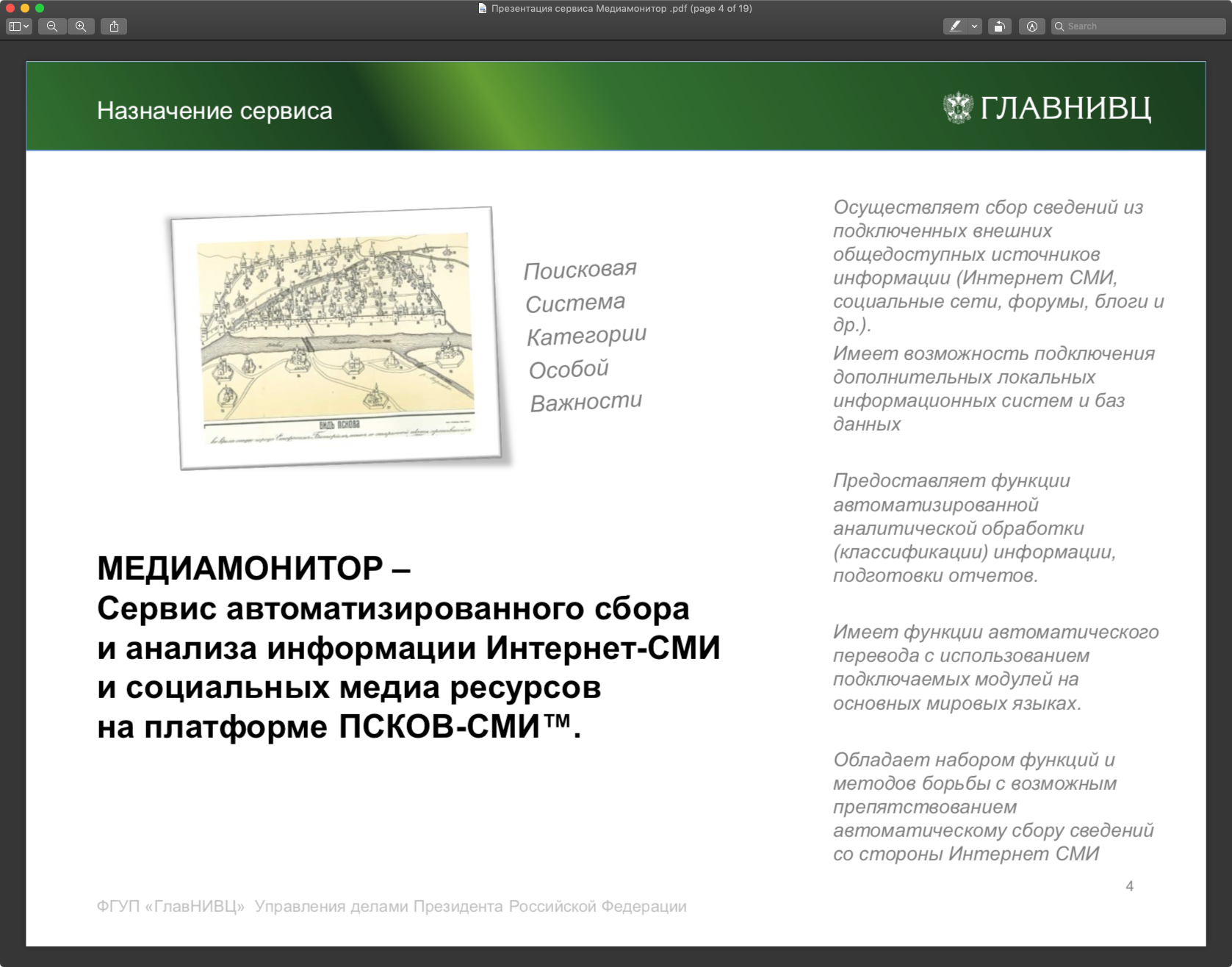The height and width of the screenshot is (967, 1232).
Task: Click the slide title "Назначение сервиса"
Action: point(215,111)
